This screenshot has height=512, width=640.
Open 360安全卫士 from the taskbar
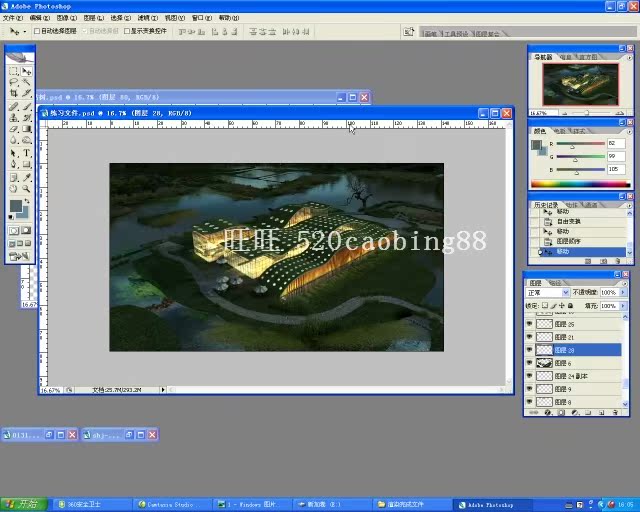(93, 504)
